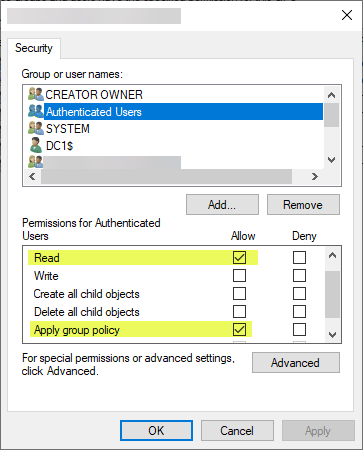Toggle Deny checkbox for Read permission
Screen dimensions: 363x450
[299, 257]
